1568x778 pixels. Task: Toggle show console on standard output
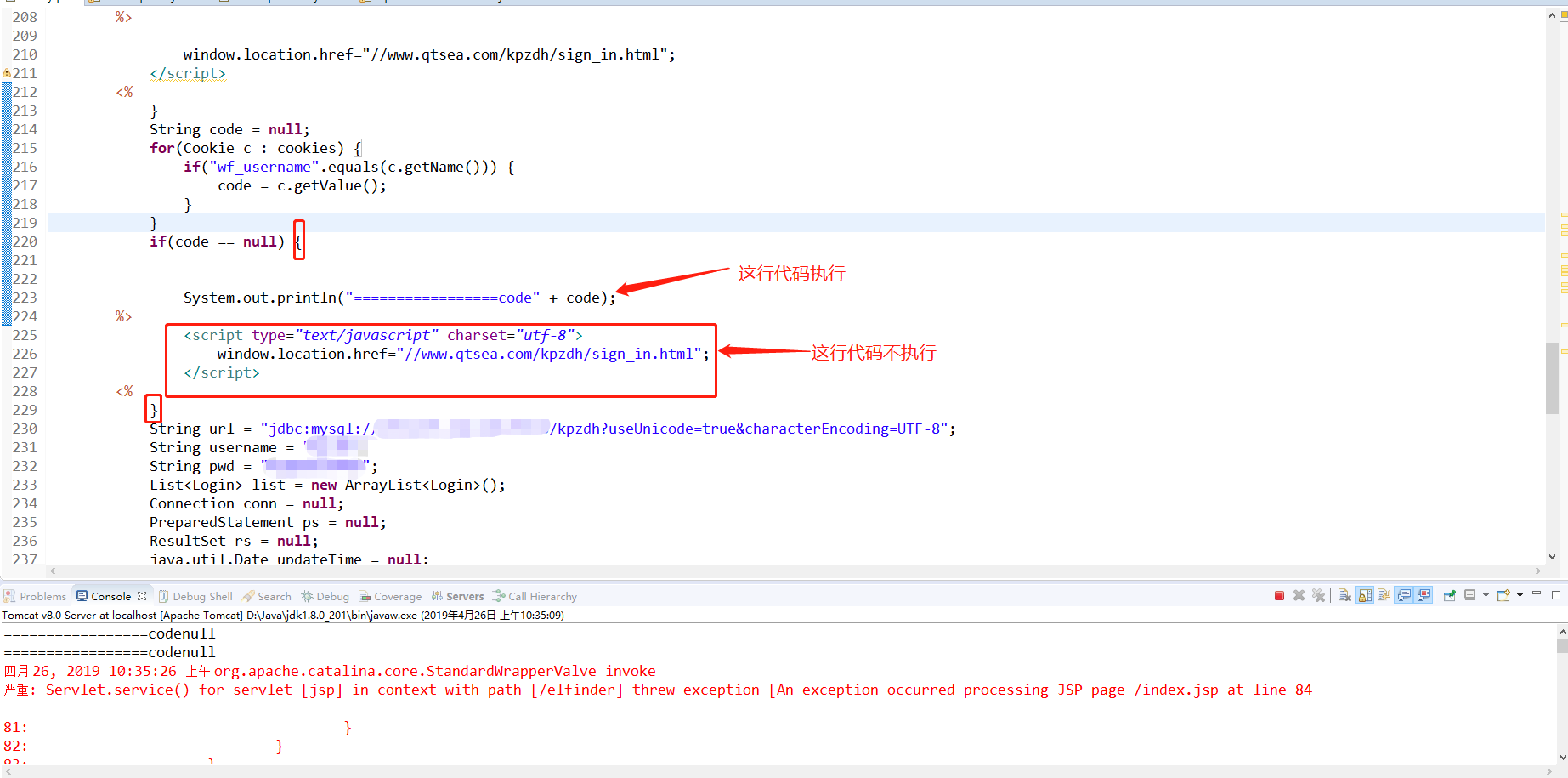coord(1404,596)
